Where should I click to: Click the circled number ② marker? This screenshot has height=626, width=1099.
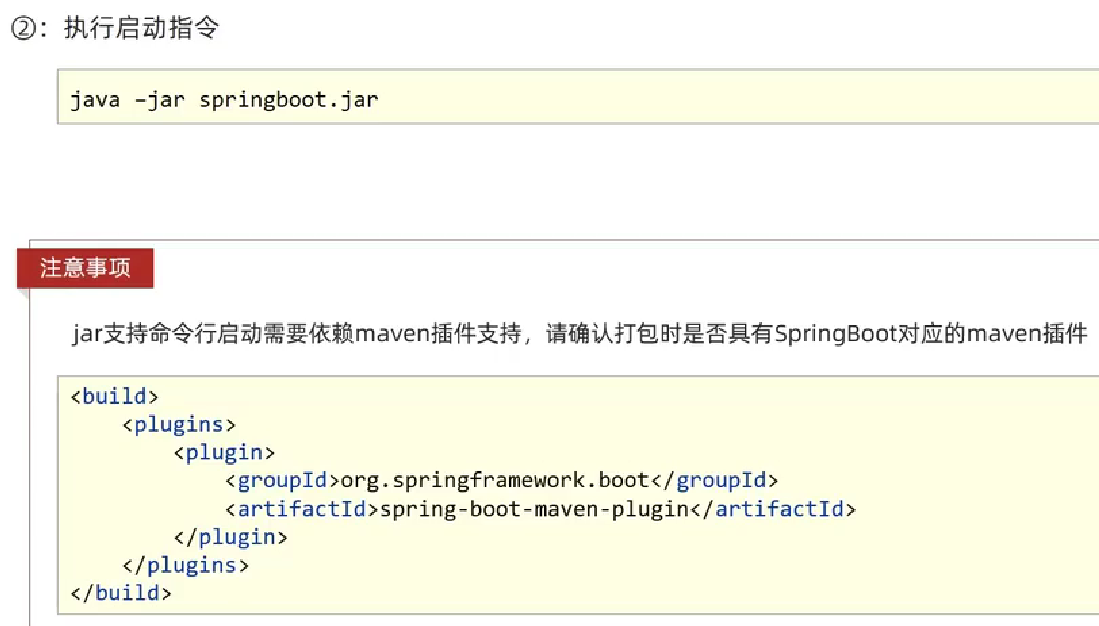tap(23, 29)
